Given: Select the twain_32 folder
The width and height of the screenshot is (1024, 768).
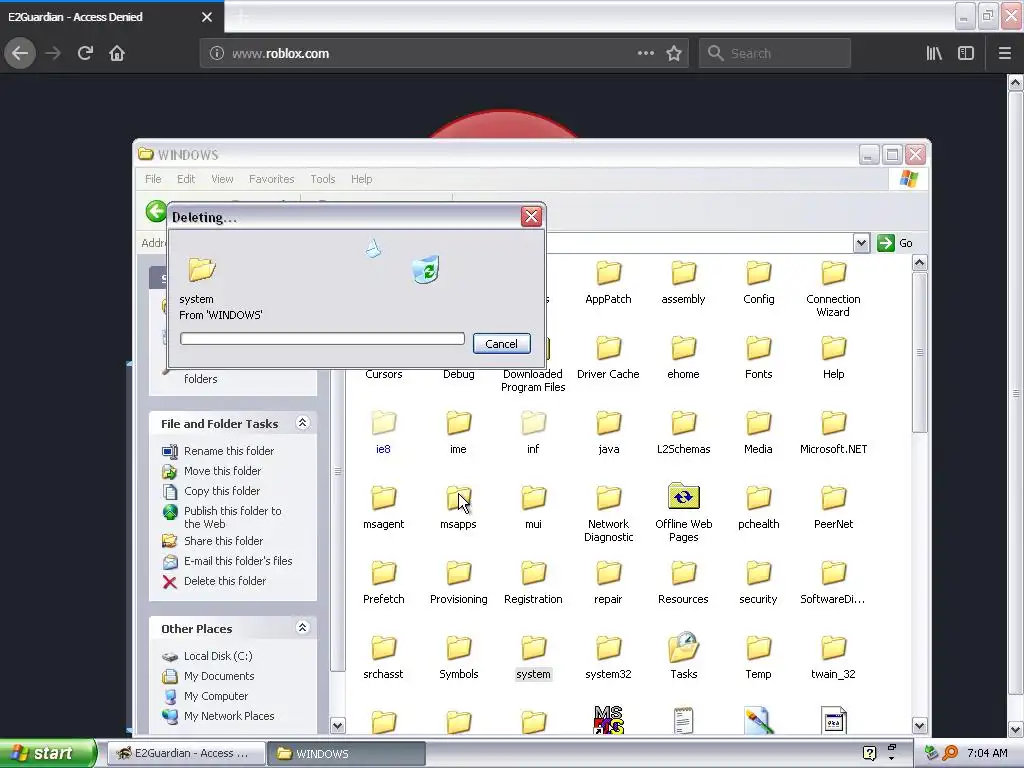Looking at the screenshot, I should tap(833, 658).
